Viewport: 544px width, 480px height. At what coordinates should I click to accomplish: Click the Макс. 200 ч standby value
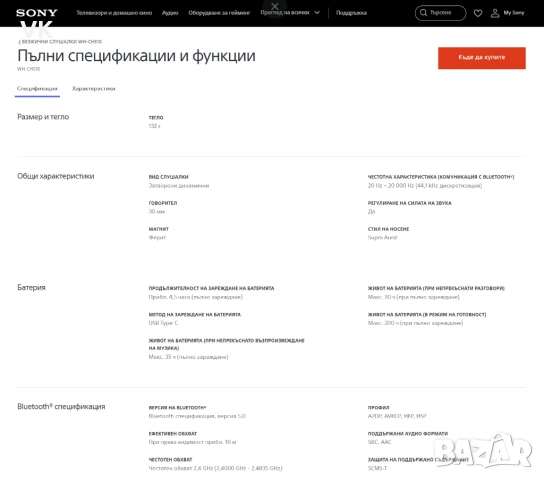[x=415, y=323]
